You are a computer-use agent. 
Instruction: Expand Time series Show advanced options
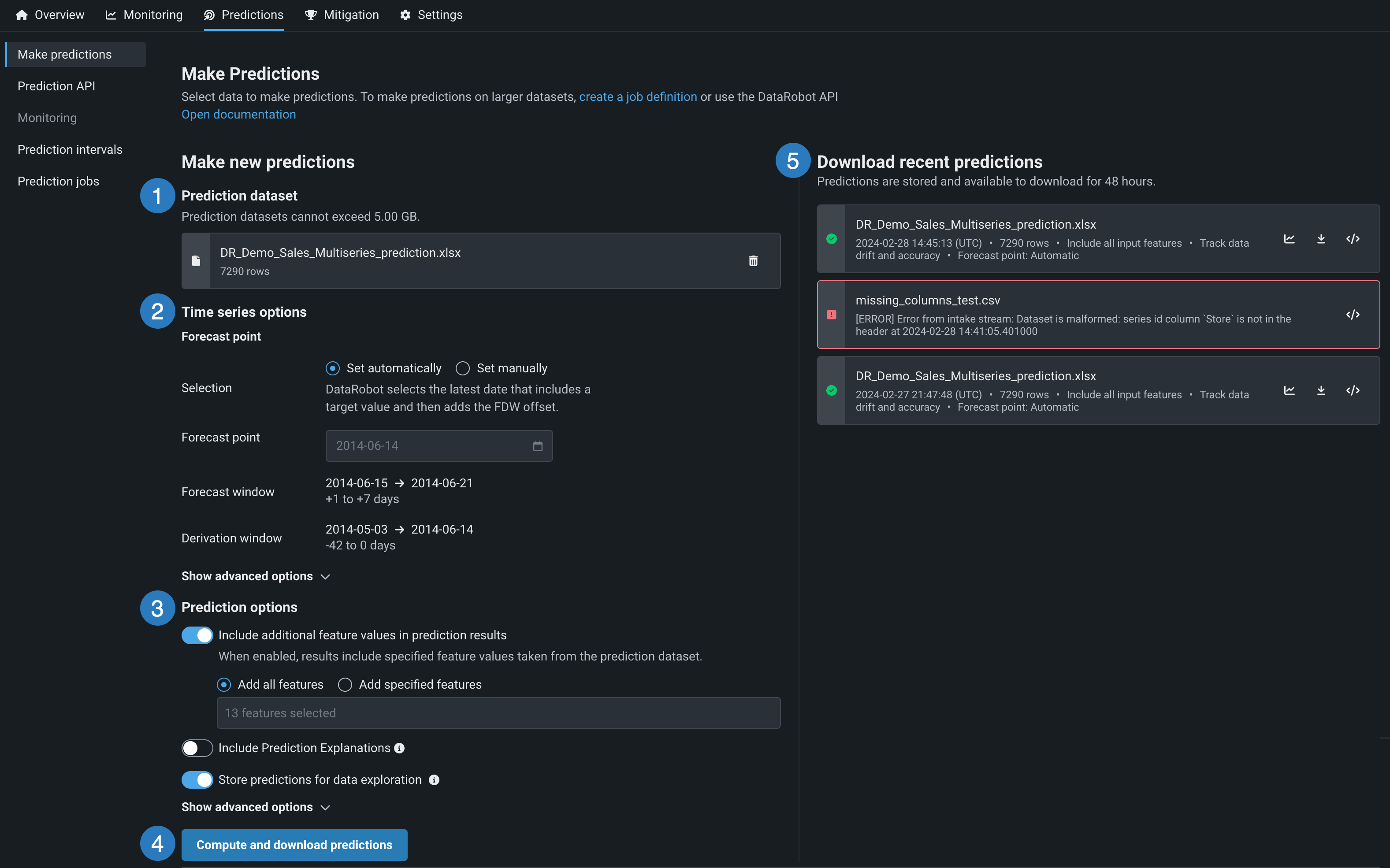(256, 576)
